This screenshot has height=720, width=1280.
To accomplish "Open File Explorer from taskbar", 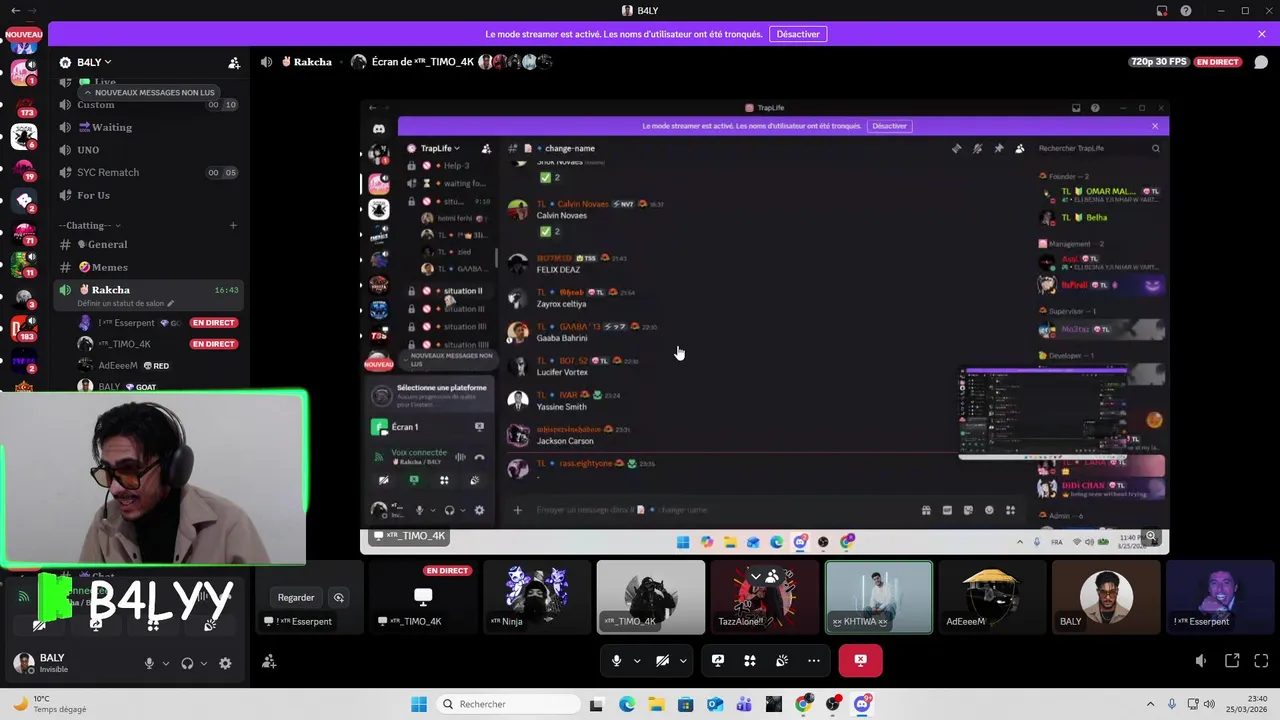I will click(656, 704).
